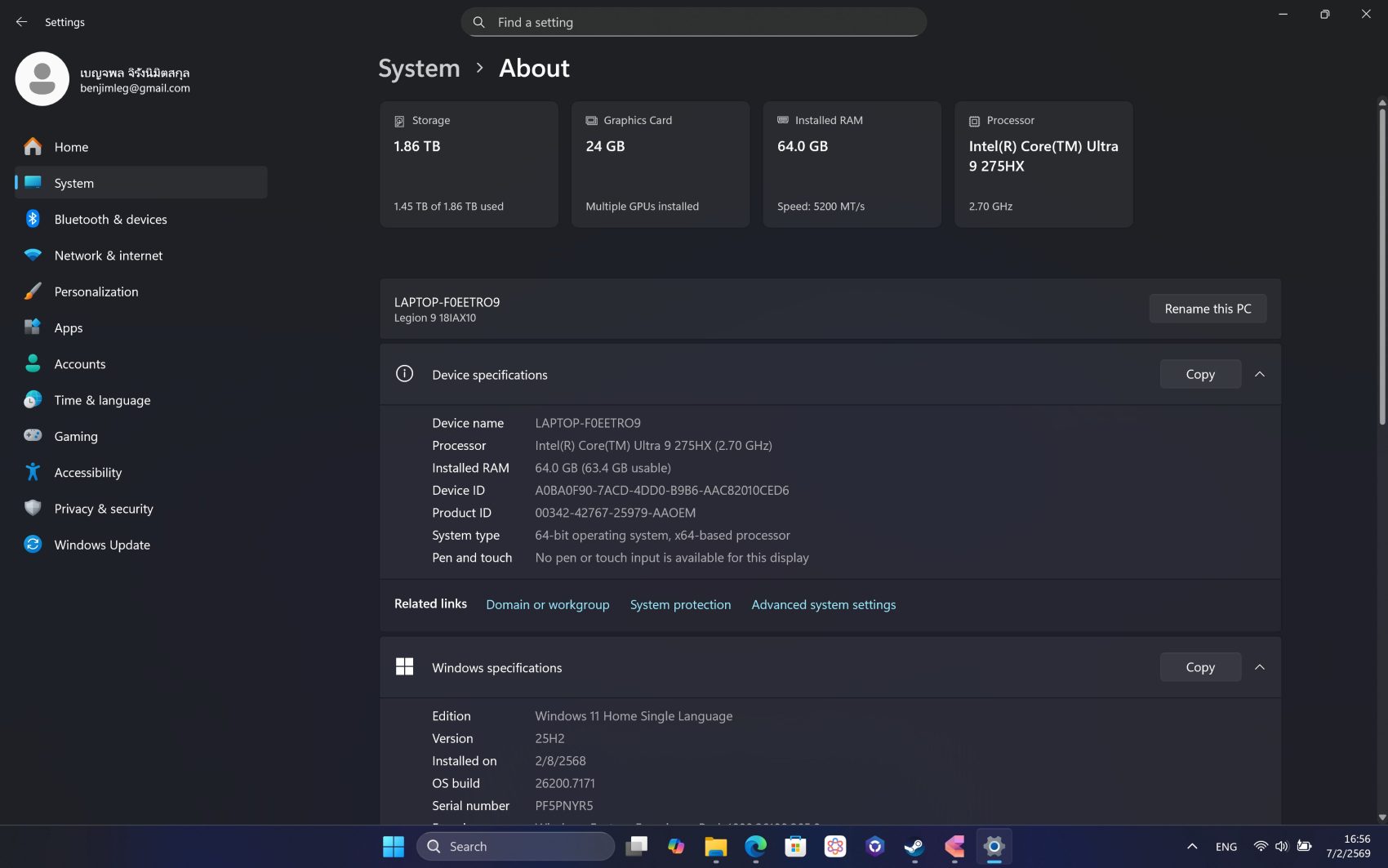Click the Rename this PC button
The height and width of the screenshot is (868, 1388).
click(x=1208, y=309)
